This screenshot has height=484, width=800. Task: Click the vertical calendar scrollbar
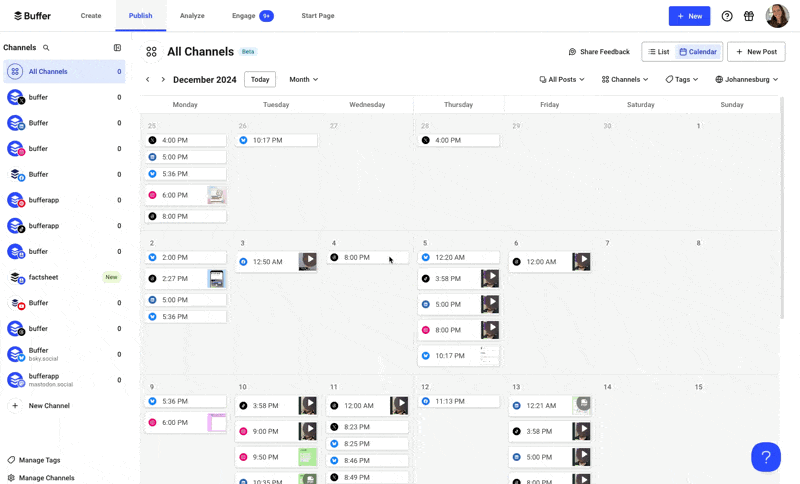tap(782, 207)
